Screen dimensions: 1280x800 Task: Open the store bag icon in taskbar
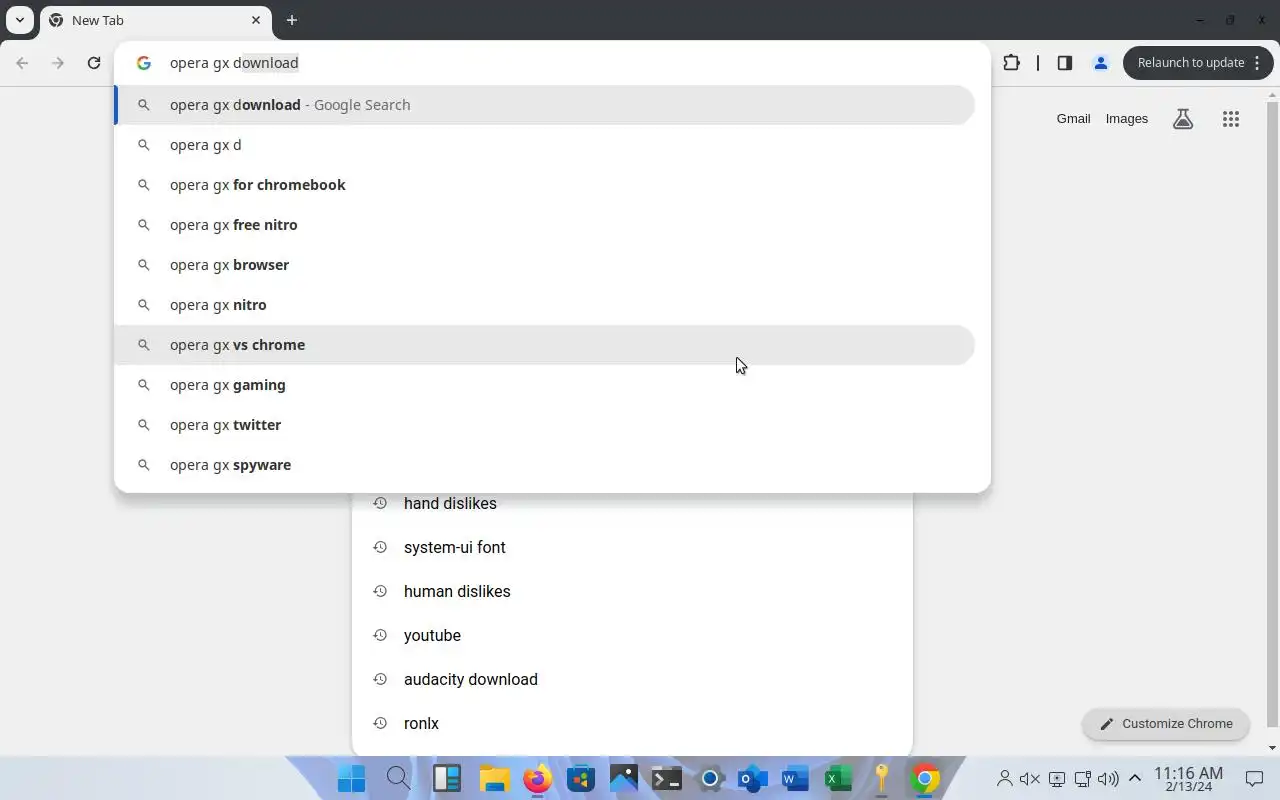pyautogui.click(x=581, y=779)
